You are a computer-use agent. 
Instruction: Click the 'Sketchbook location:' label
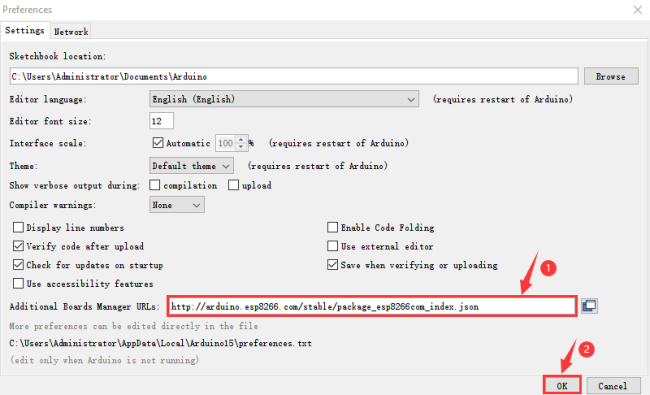point(58,56)
